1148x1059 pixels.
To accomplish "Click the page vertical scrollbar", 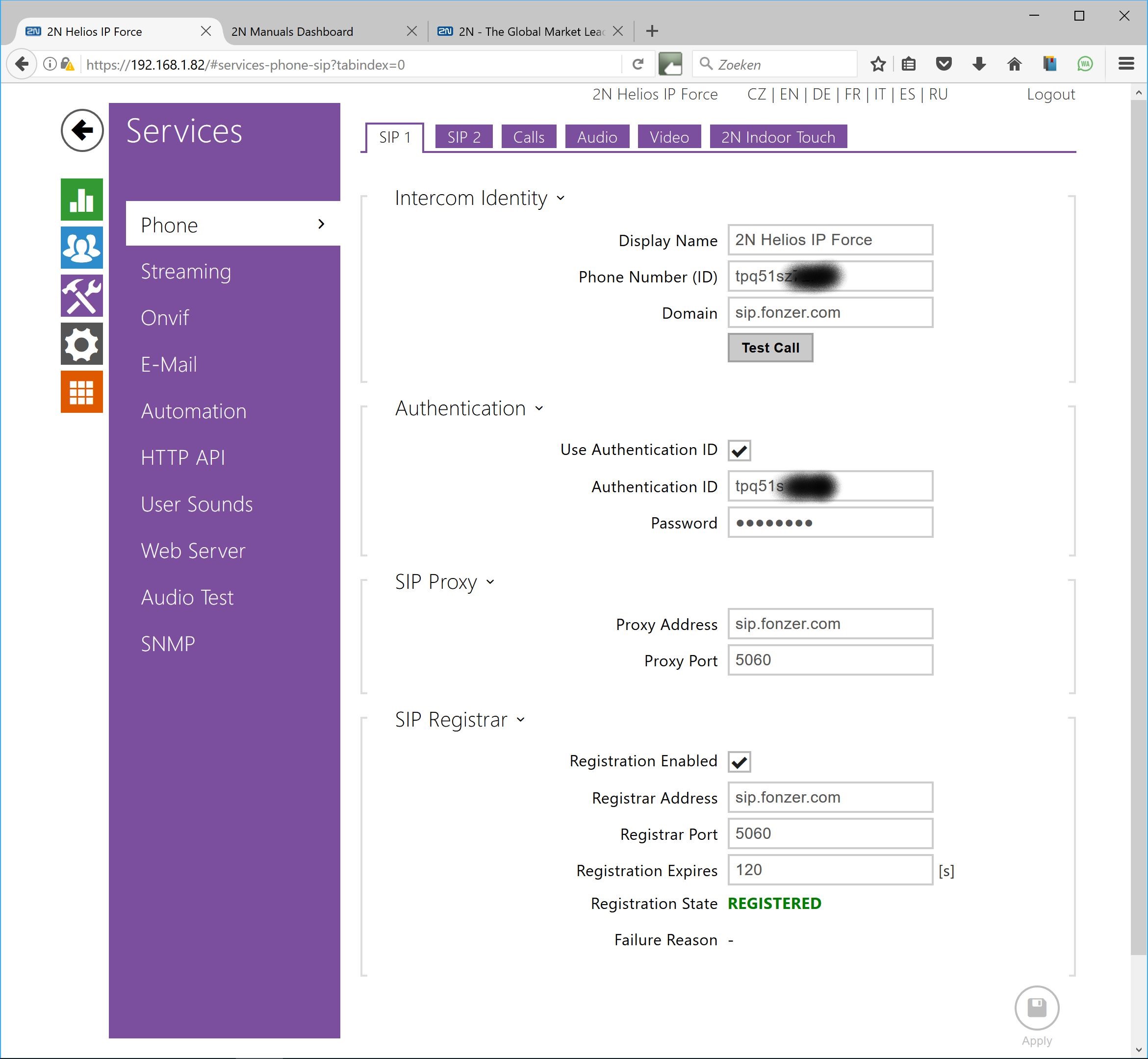I will pos(1138,527).
